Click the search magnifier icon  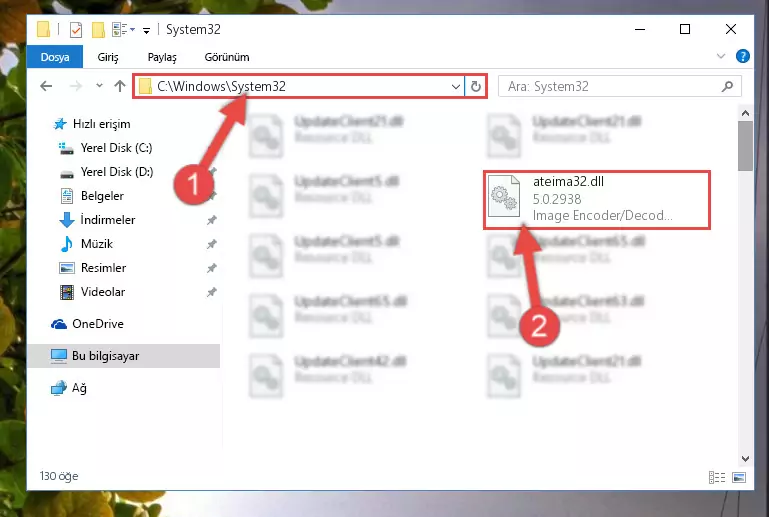point(728,86)
